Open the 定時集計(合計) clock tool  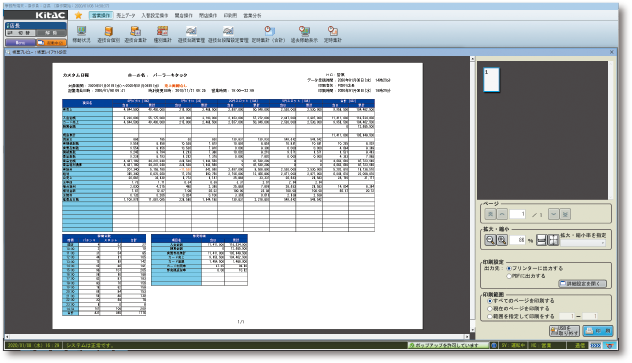click(x=268, y=34)
